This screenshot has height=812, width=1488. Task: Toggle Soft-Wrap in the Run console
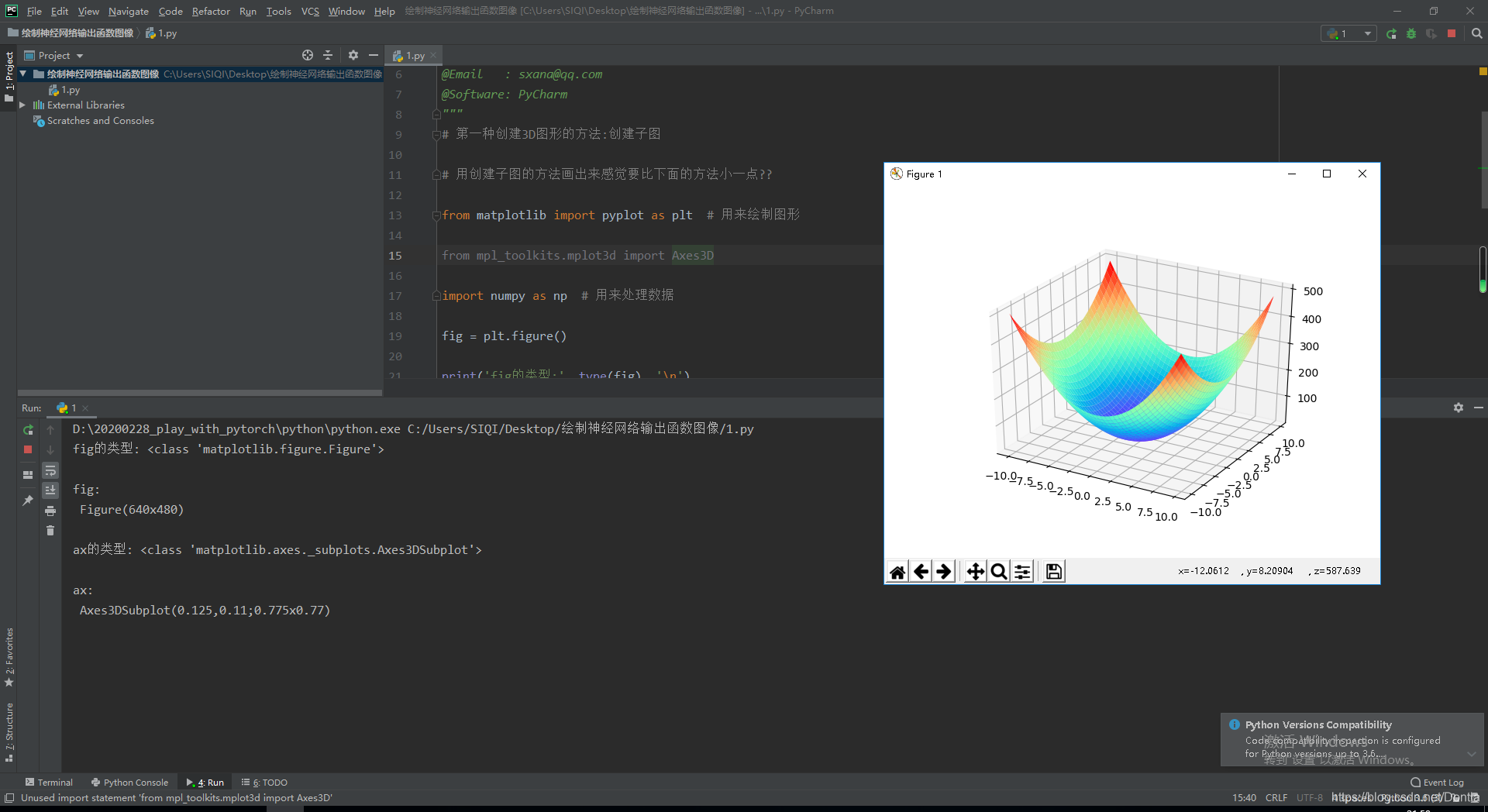pos(50,470)
